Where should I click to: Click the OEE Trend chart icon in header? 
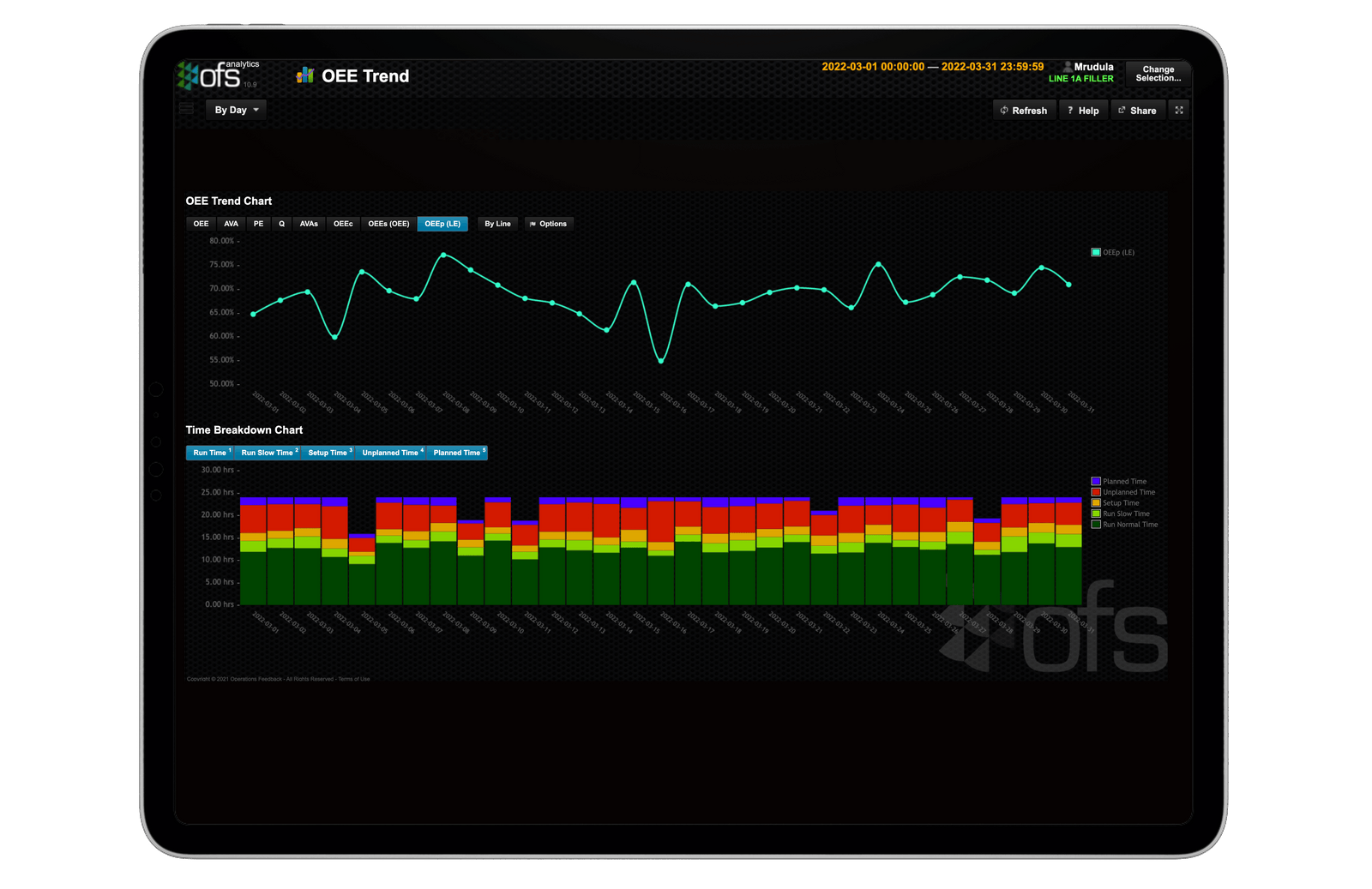click(304, 75)
